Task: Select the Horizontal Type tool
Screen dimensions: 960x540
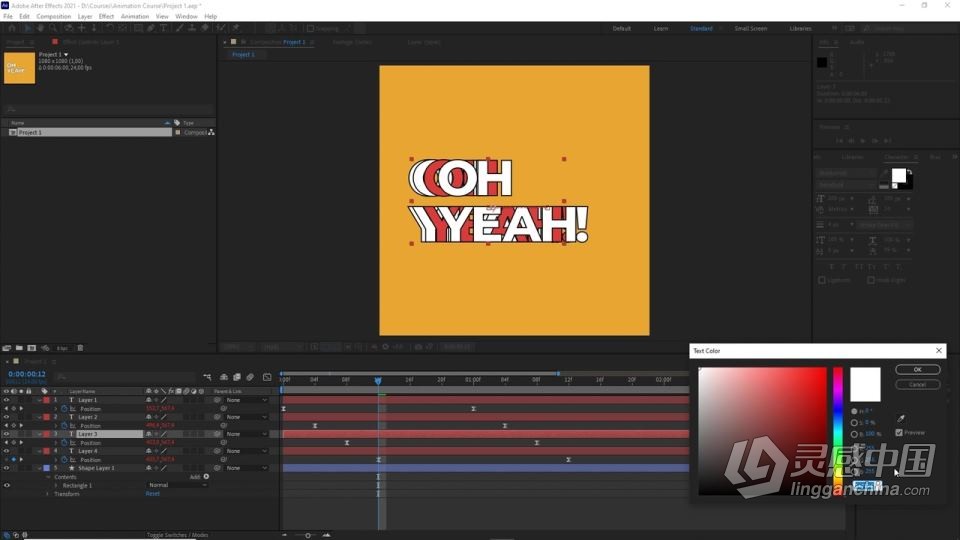Action: (163, 28)
